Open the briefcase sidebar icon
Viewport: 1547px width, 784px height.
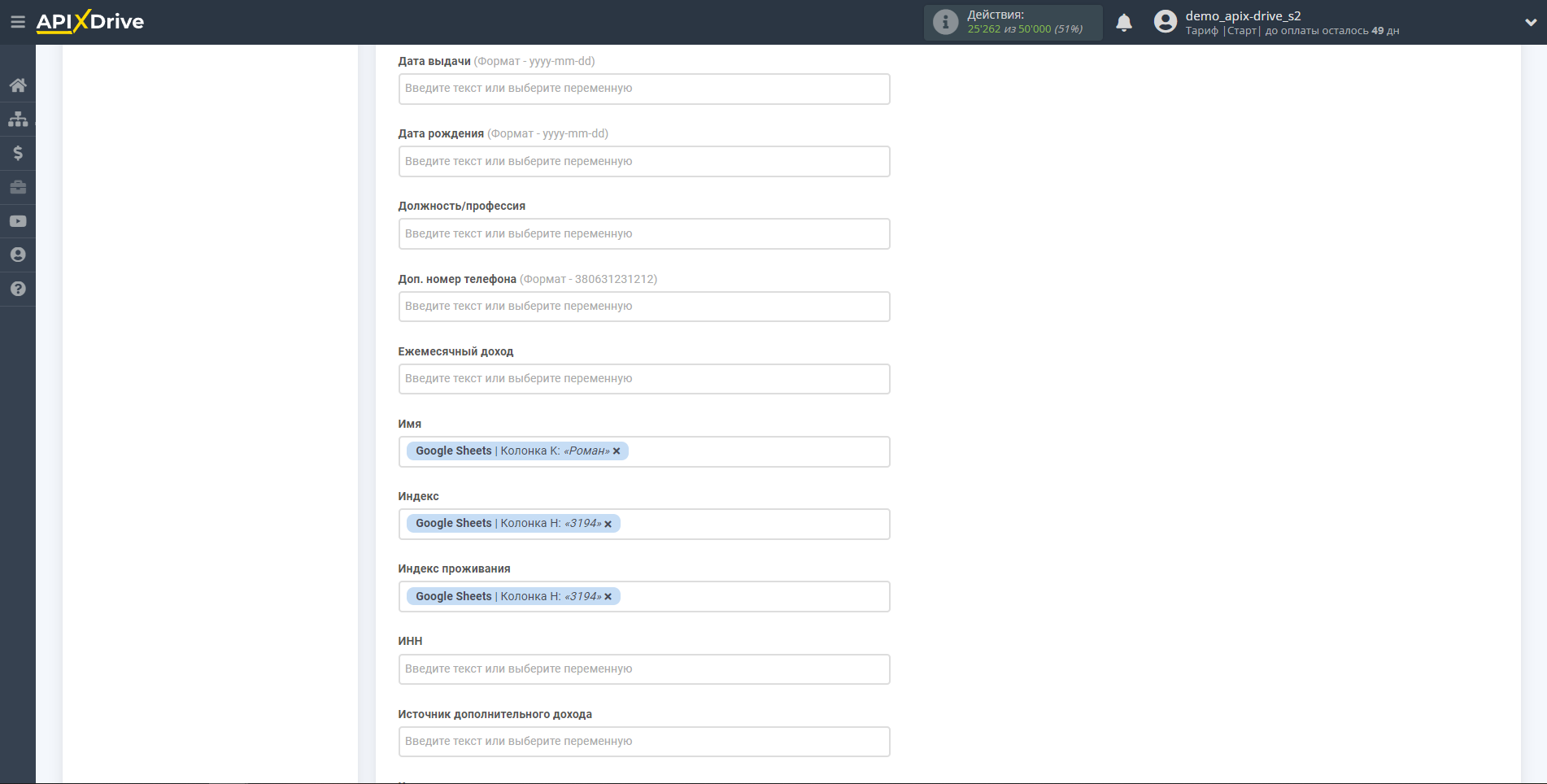pos(18,187)
